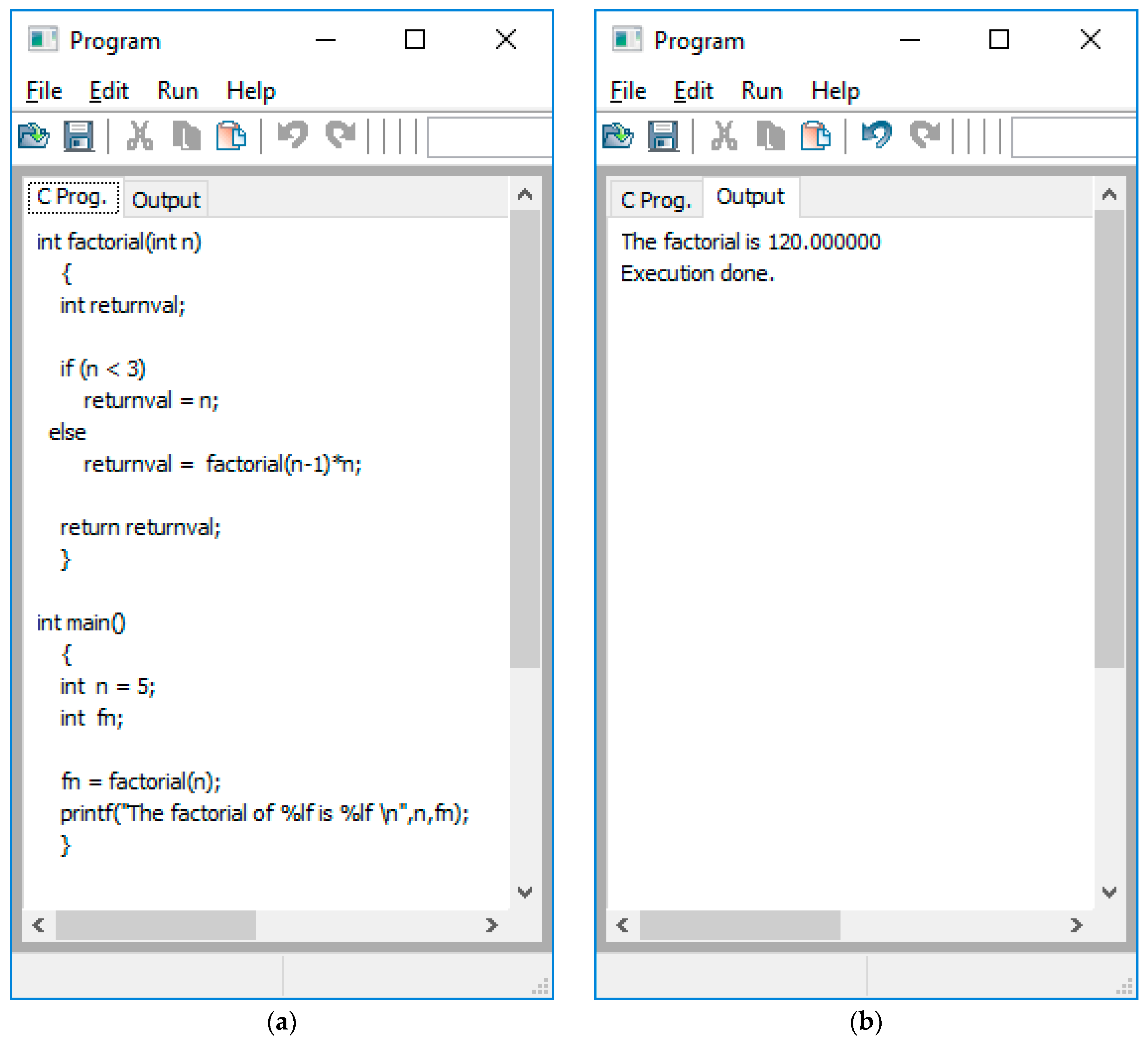The width and height of the screenshot is (1148, 1046).
Task: Click the Program app icon in left title bar
Action: (x=43, y=39)
